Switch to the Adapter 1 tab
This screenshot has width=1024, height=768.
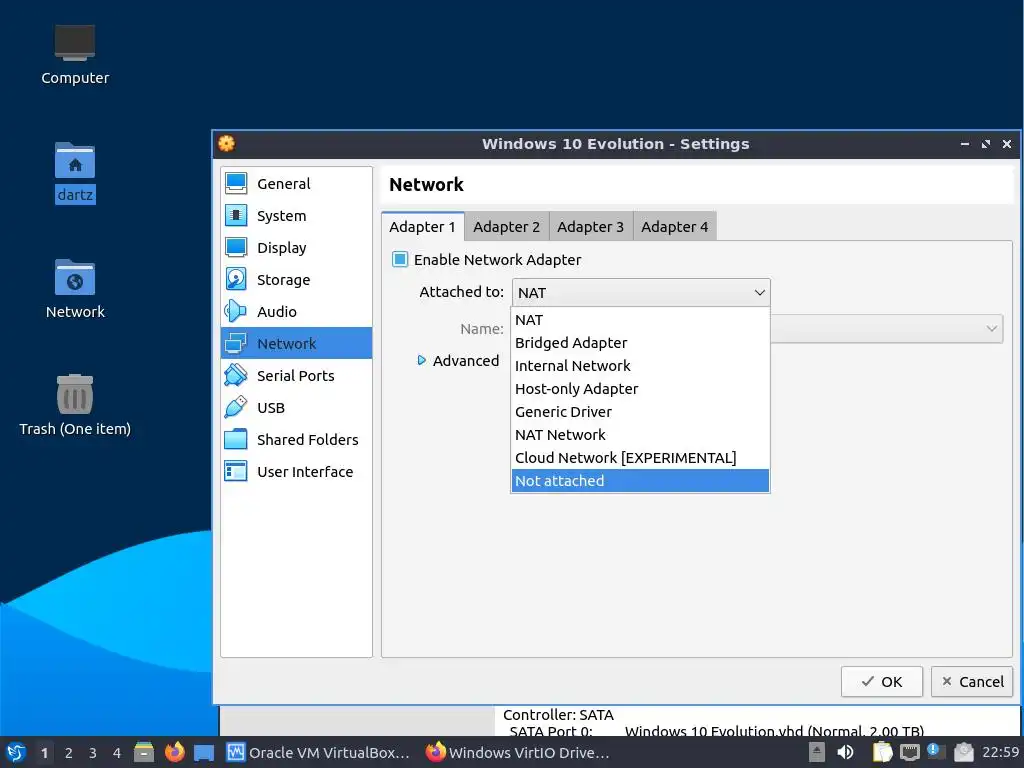click(423, 227)
